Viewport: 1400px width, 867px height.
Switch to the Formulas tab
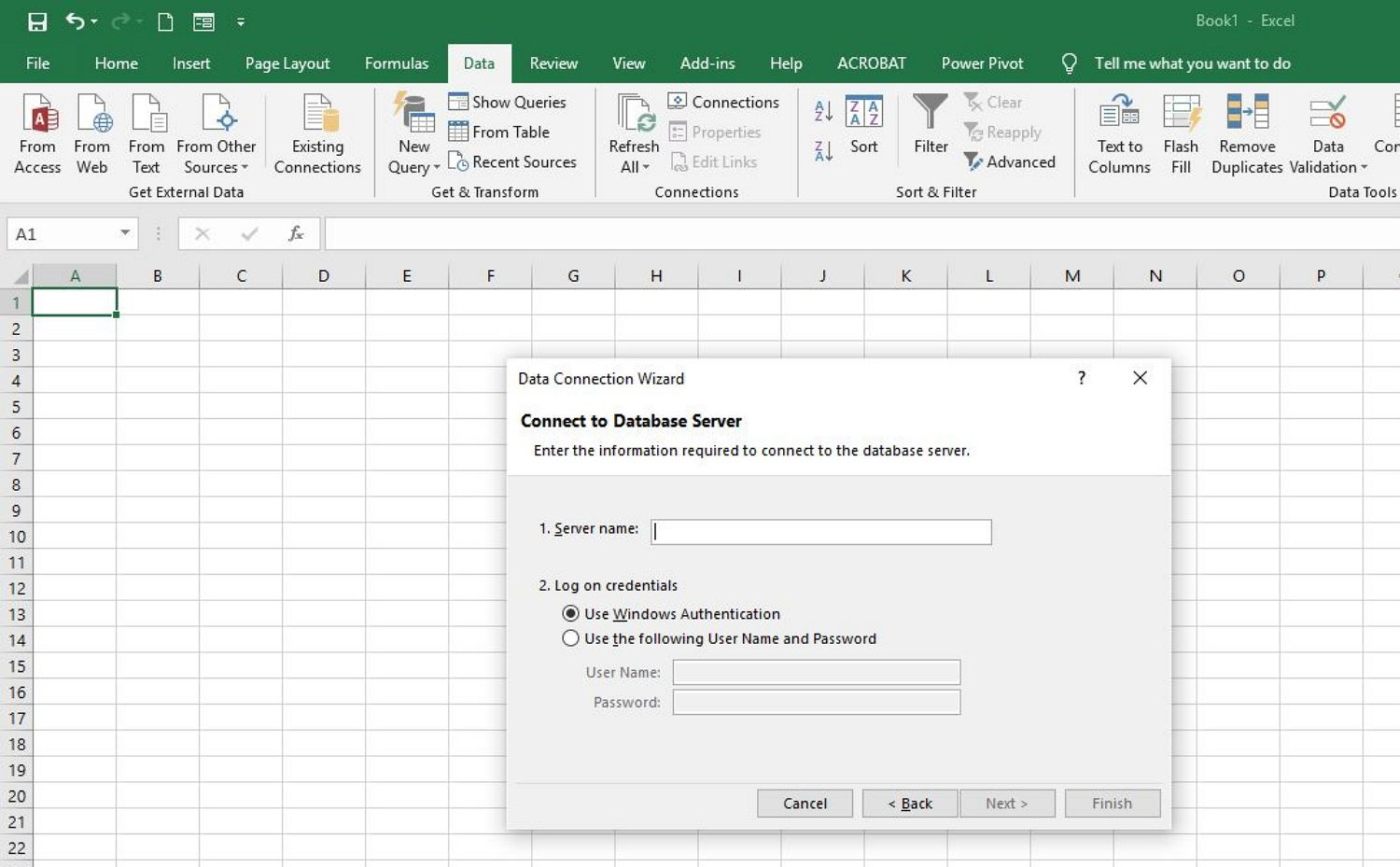point(397,63)
